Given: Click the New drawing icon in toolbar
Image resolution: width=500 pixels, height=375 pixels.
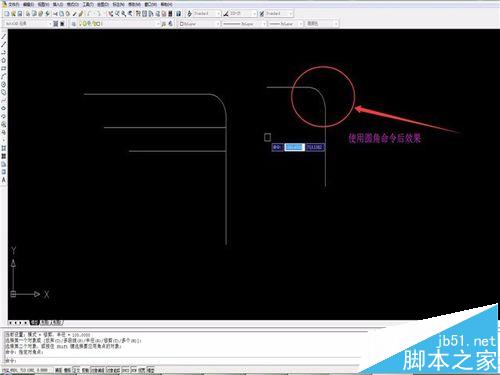Looking at the screenshot, I should click(x=7, y=14).
